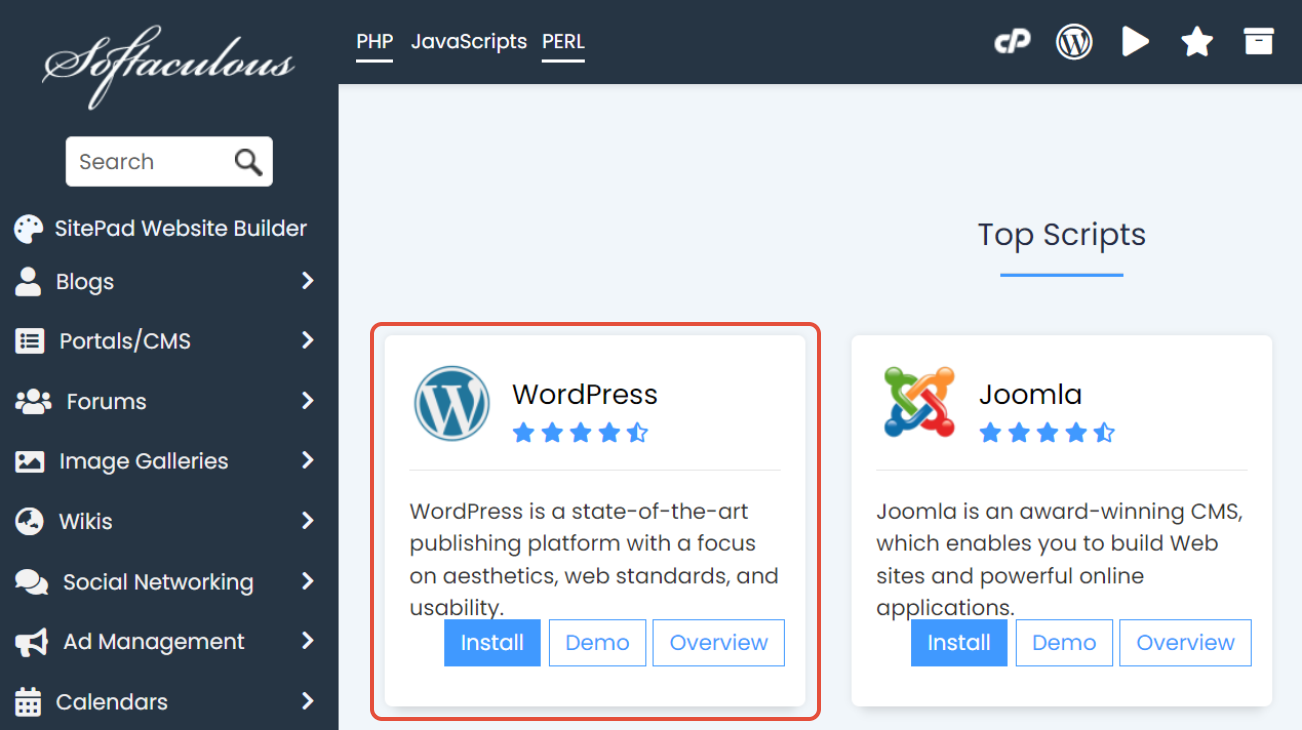This screenshot has height=730, width=1302.
Task: Expand the Blogs category chevron
Action: pos(307,281)
